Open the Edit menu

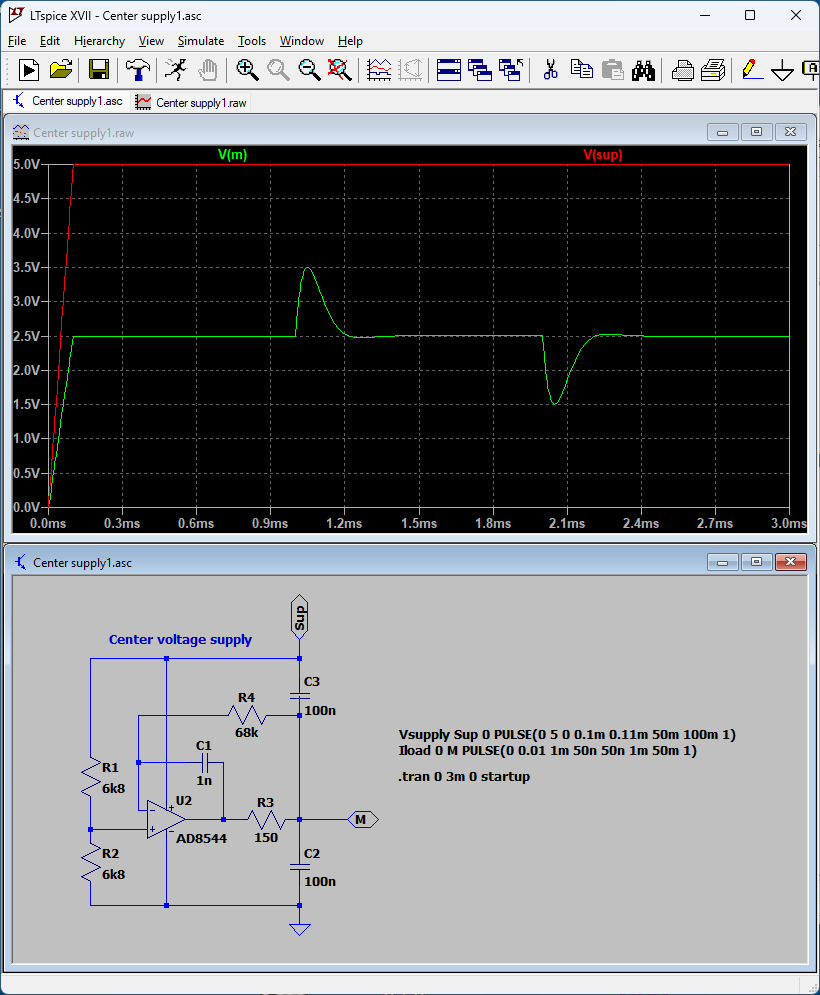click(50, 41)
